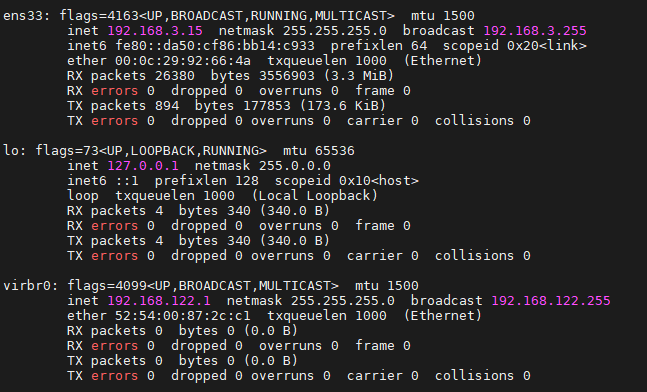Screen dimensions: 647x392
Task: Click the broadcast address 192.168.122.255
Action: point(551,301)
